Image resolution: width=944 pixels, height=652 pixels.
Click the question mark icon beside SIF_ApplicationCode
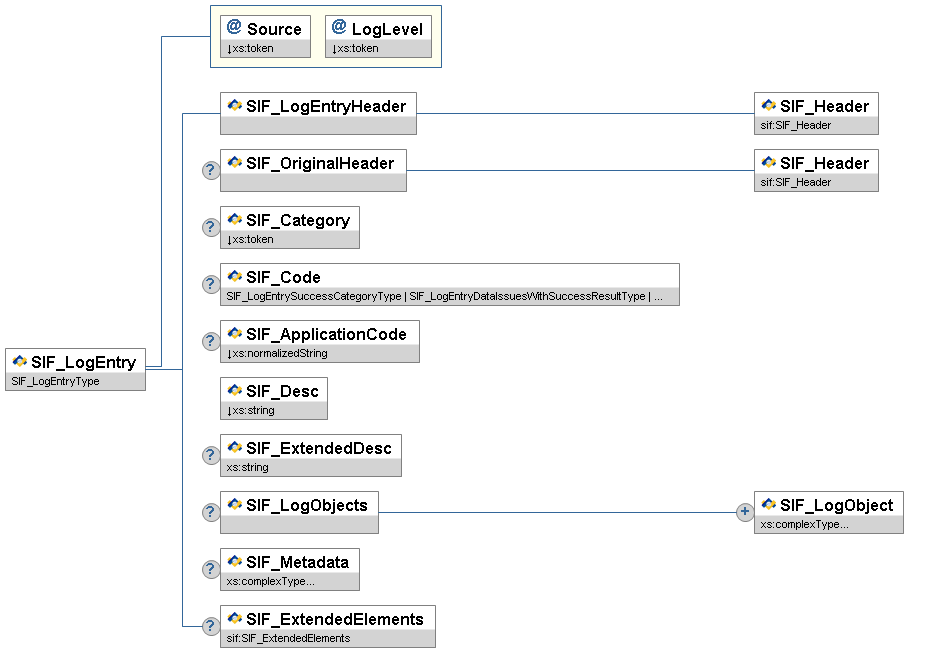[210, 341]
